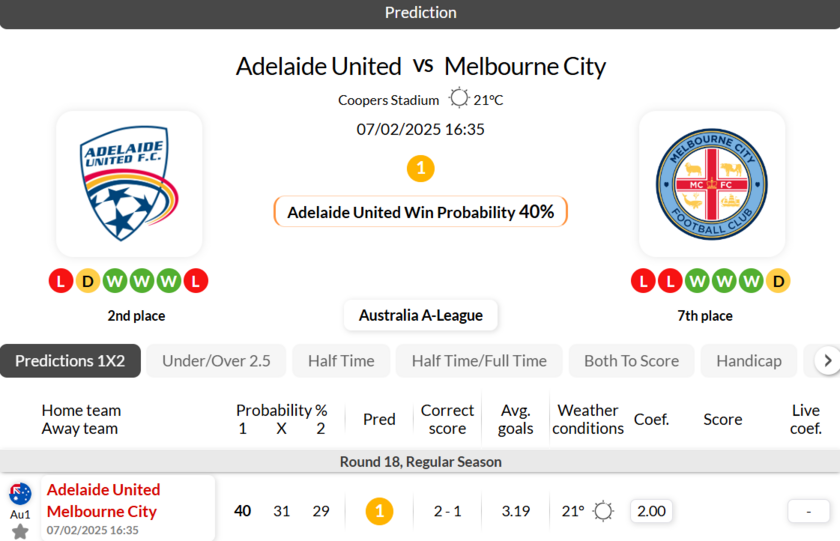Click Adelaide United's first red L form badge
Viewport: 840px width, 541px height.
click(x=60, y=281)
